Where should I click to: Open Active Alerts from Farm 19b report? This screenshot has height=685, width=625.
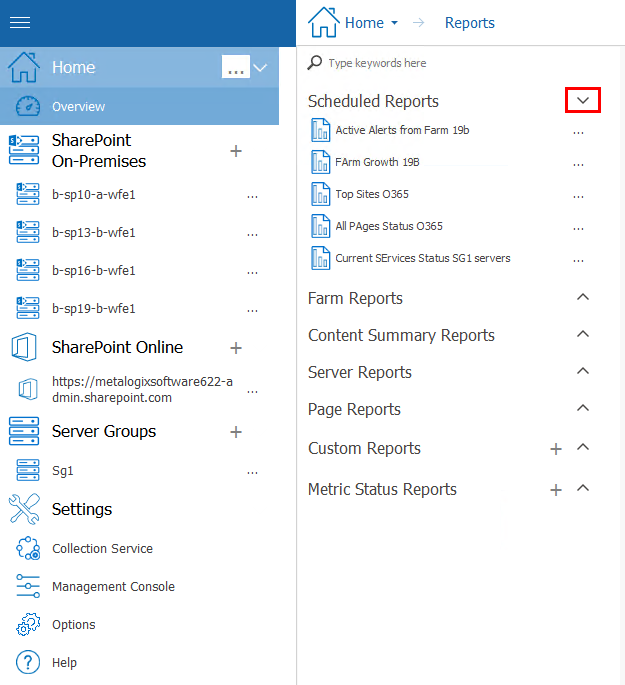click(x=402, y=130)
